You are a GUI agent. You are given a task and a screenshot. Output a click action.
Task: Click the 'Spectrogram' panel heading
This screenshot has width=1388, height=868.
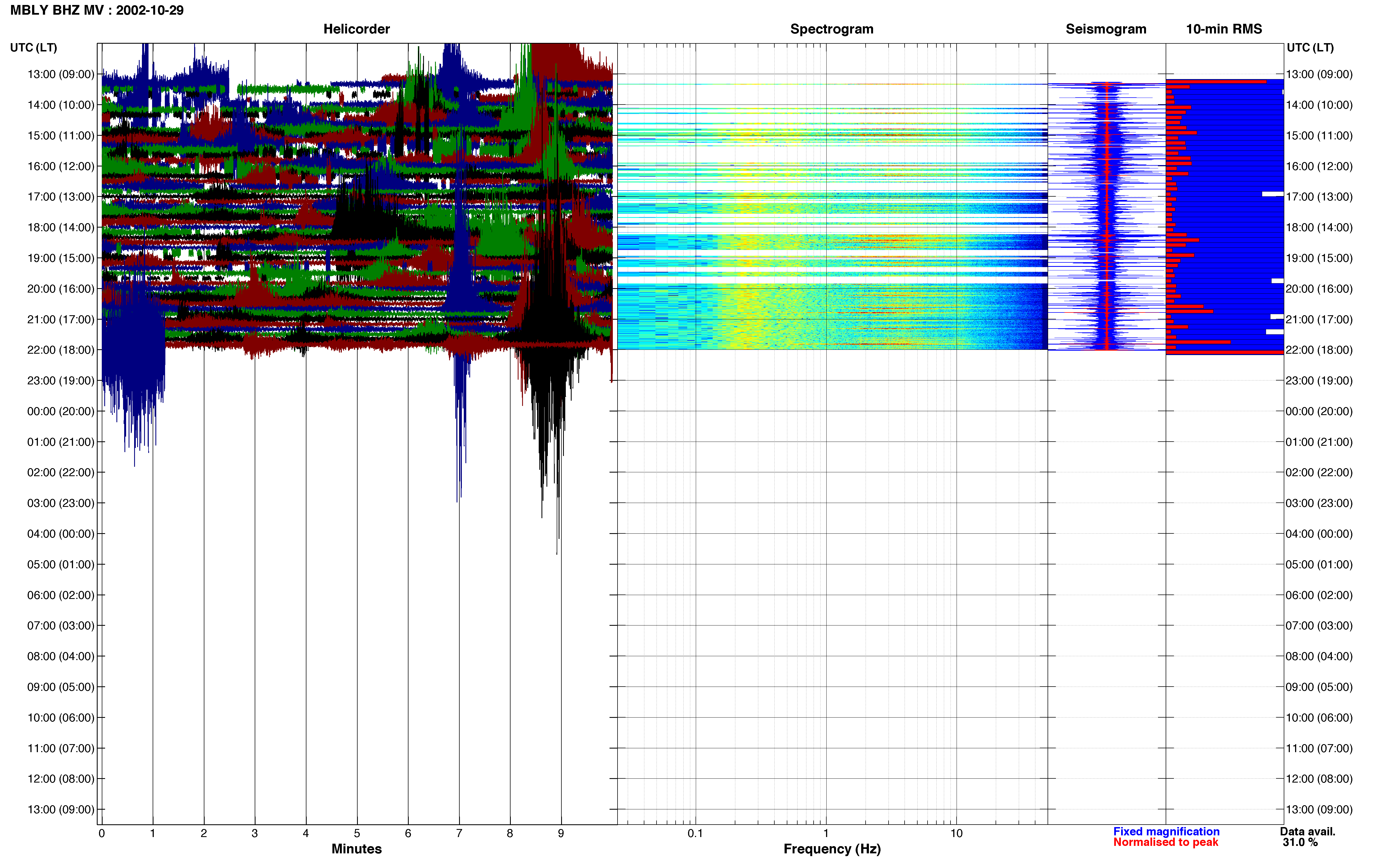tap(832, 29)
